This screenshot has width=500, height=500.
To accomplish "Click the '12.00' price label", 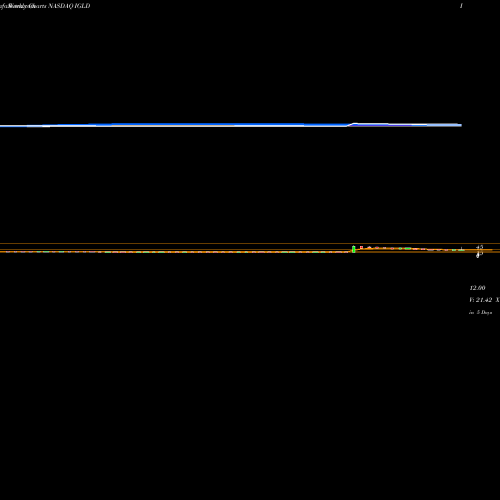I will coord(477,288).
